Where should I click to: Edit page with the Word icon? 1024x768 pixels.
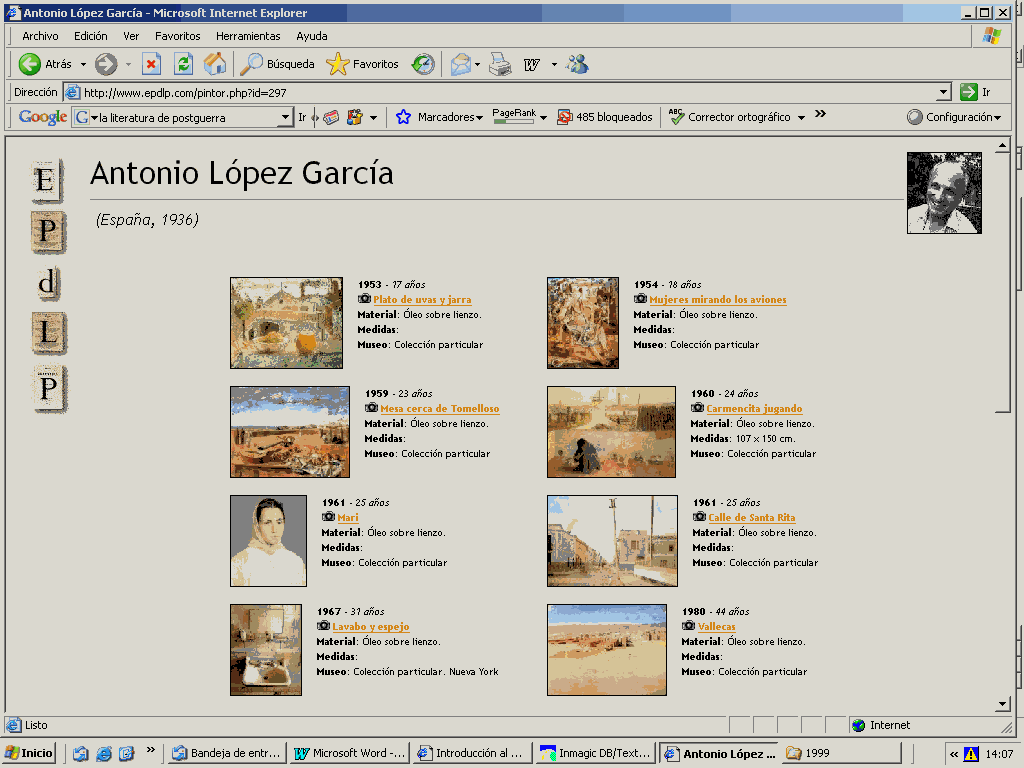pyautogui.click(x=532, y=64)
